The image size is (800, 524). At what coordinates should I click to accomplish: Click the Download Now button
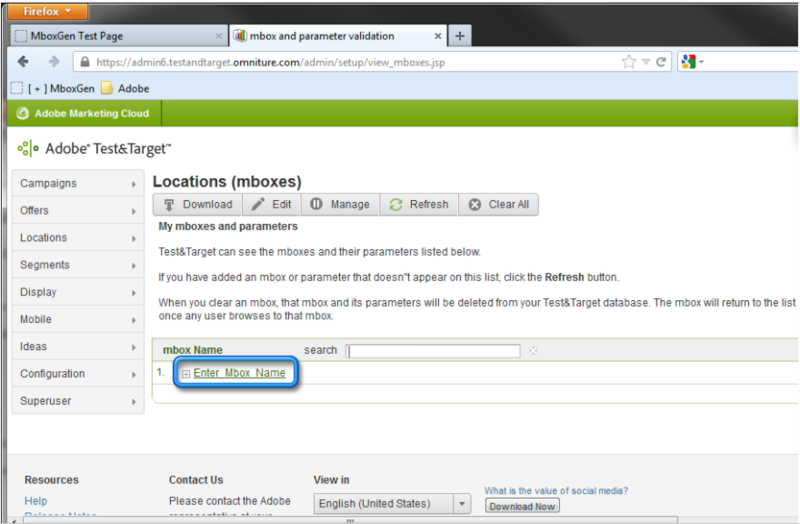coord(523,506)
